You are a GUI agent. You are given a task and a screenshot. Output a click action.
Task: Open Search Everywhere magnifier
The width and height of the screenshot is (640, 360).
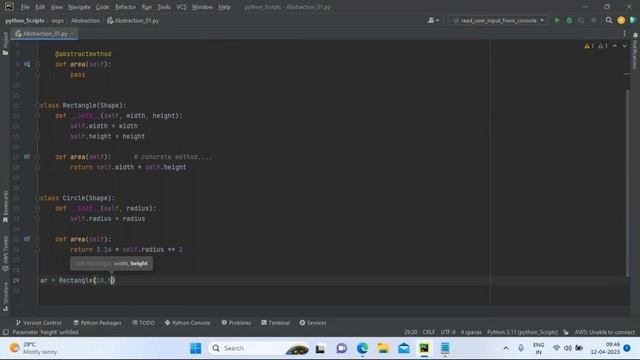609,20
